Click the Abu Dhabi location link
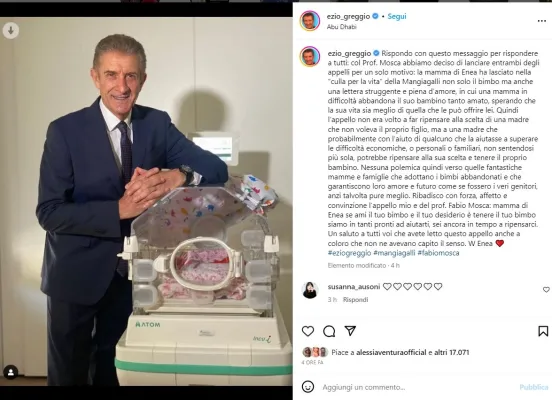Image resolution: width=552 pixels, height=400 pixels. [x=341, y=27]
